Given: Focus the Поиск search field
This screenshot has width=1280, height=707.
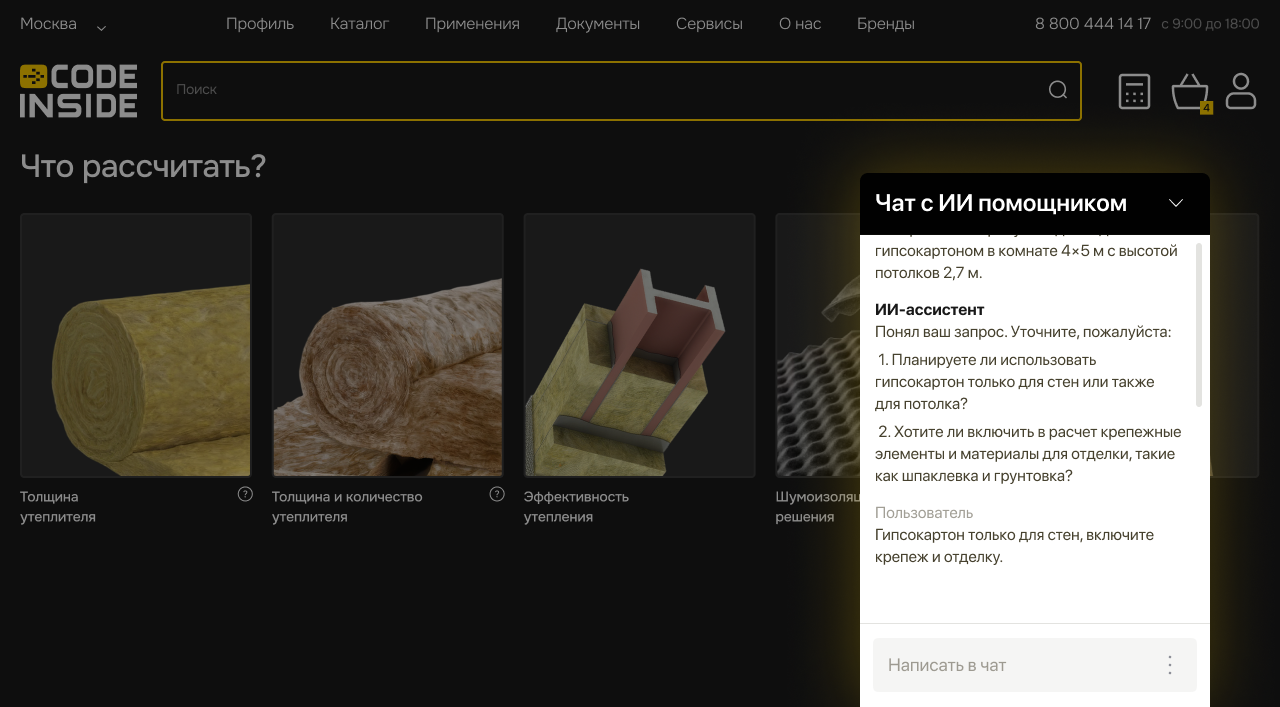Looking at the screenshot, I should 621,91.
